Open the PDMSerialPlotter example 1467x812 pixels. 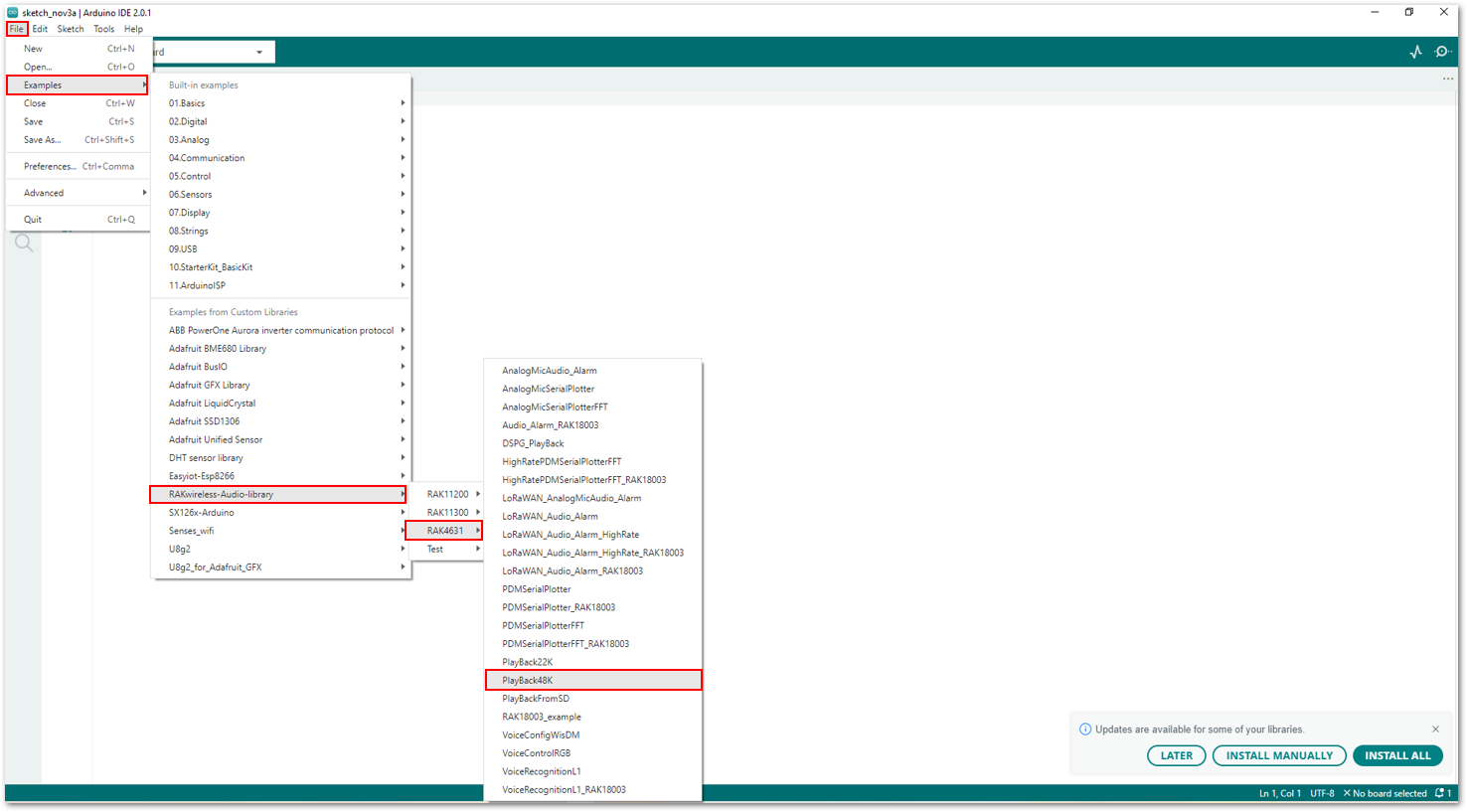pyautogui.click(x=593, y=589)
